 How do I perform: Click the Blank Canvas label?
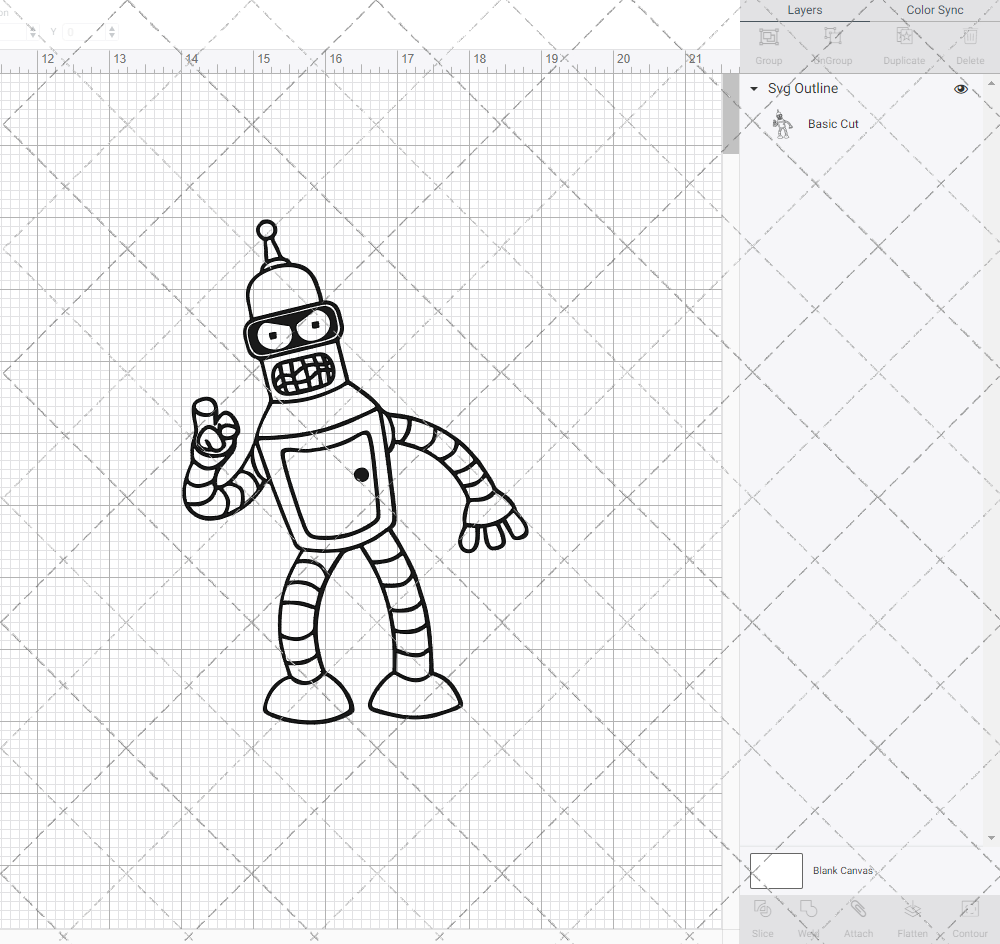[843, 870]
